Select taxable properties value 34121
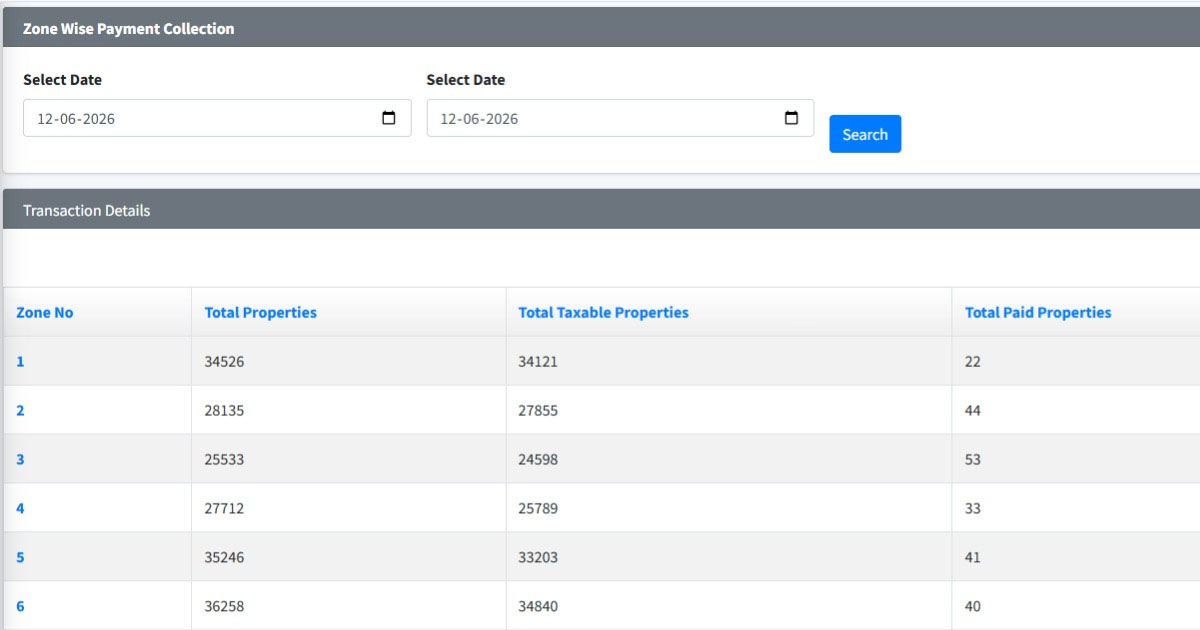Screen dimensions: 1200x630 coord(538,361)
